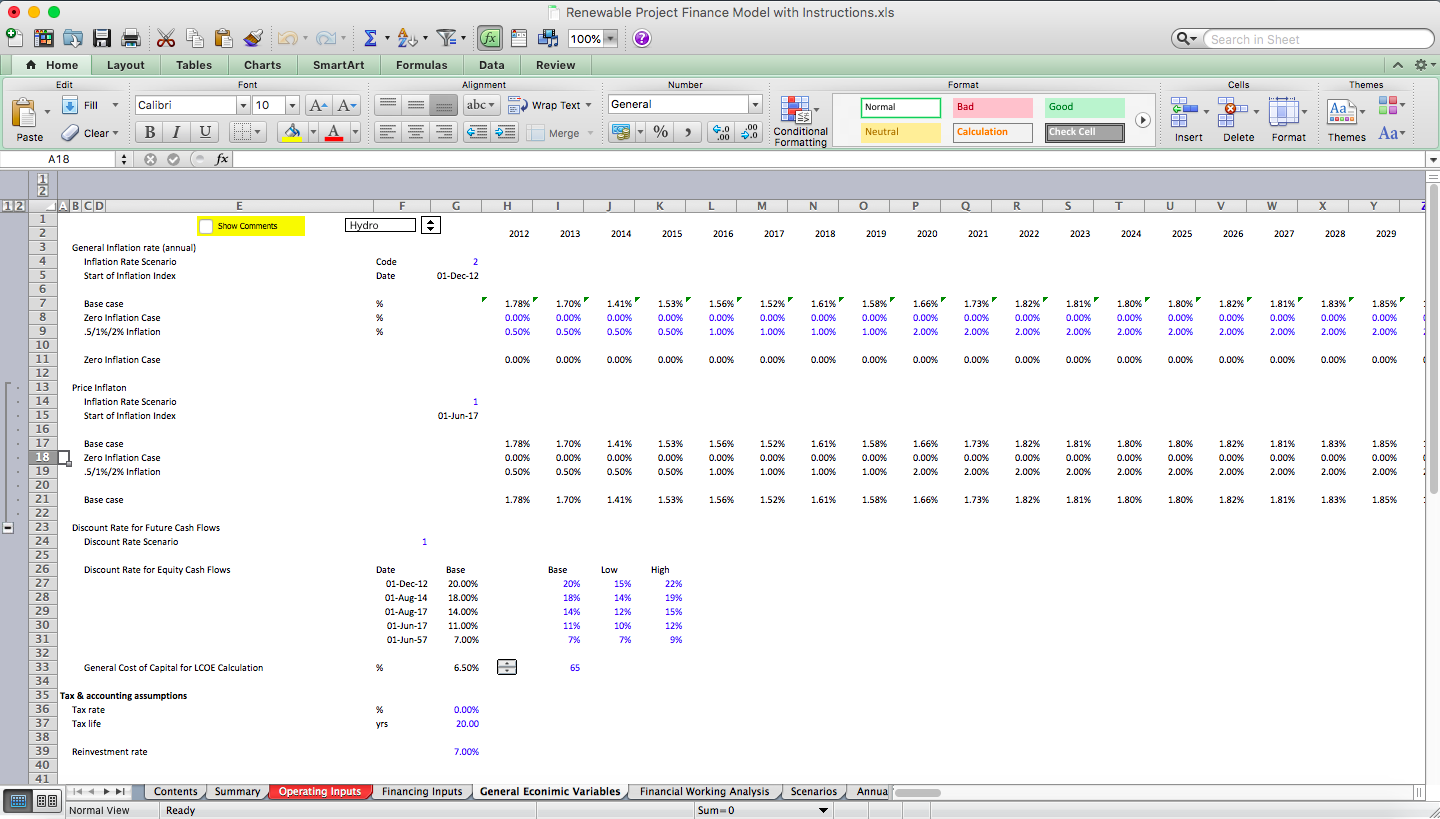The width and height of the screenshot is (1440, 819).
Task: Open Conditional Formatting menu
Action: [800, 121]
